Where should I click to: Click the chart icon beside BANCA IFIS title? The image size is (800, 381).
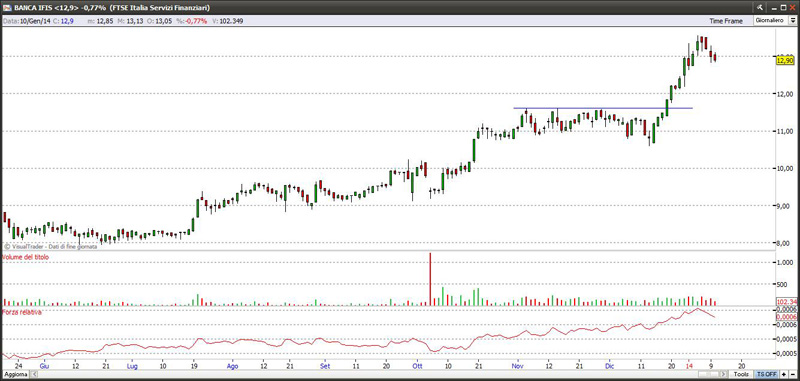(6, 7)
